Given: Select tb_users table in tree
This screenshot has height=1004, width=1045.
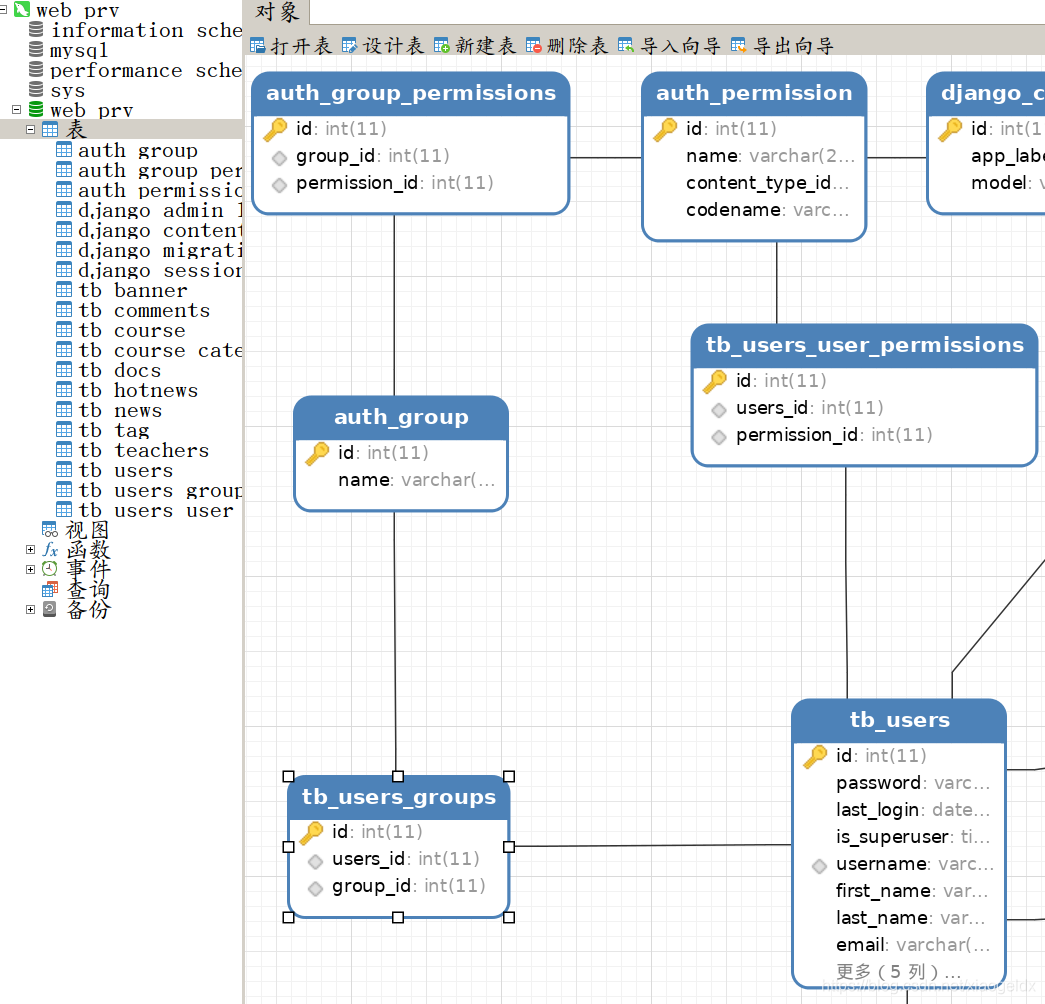Looking at the screenshot, I should click(125, 470).
